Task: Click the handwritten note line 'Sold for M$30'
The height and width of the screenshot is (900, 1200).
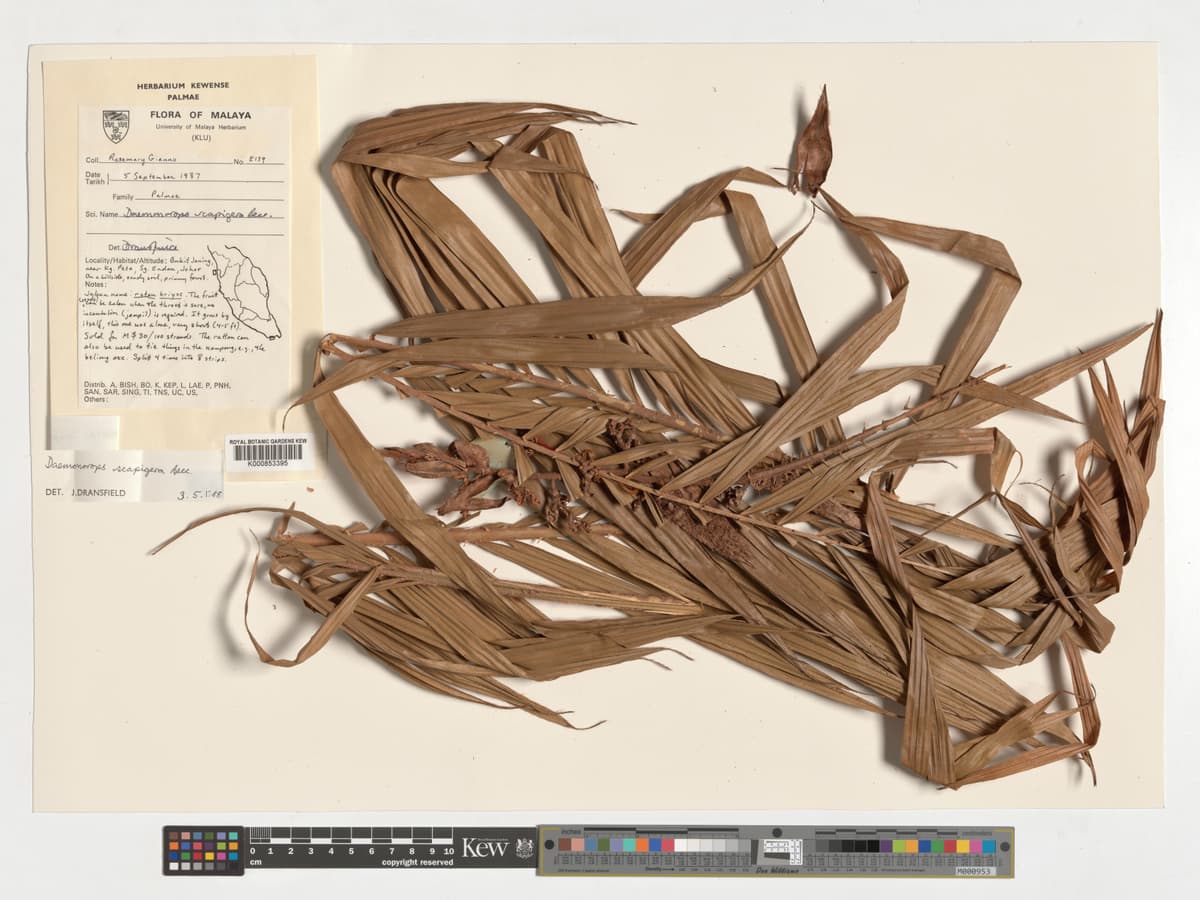Action: pos(167,336)
